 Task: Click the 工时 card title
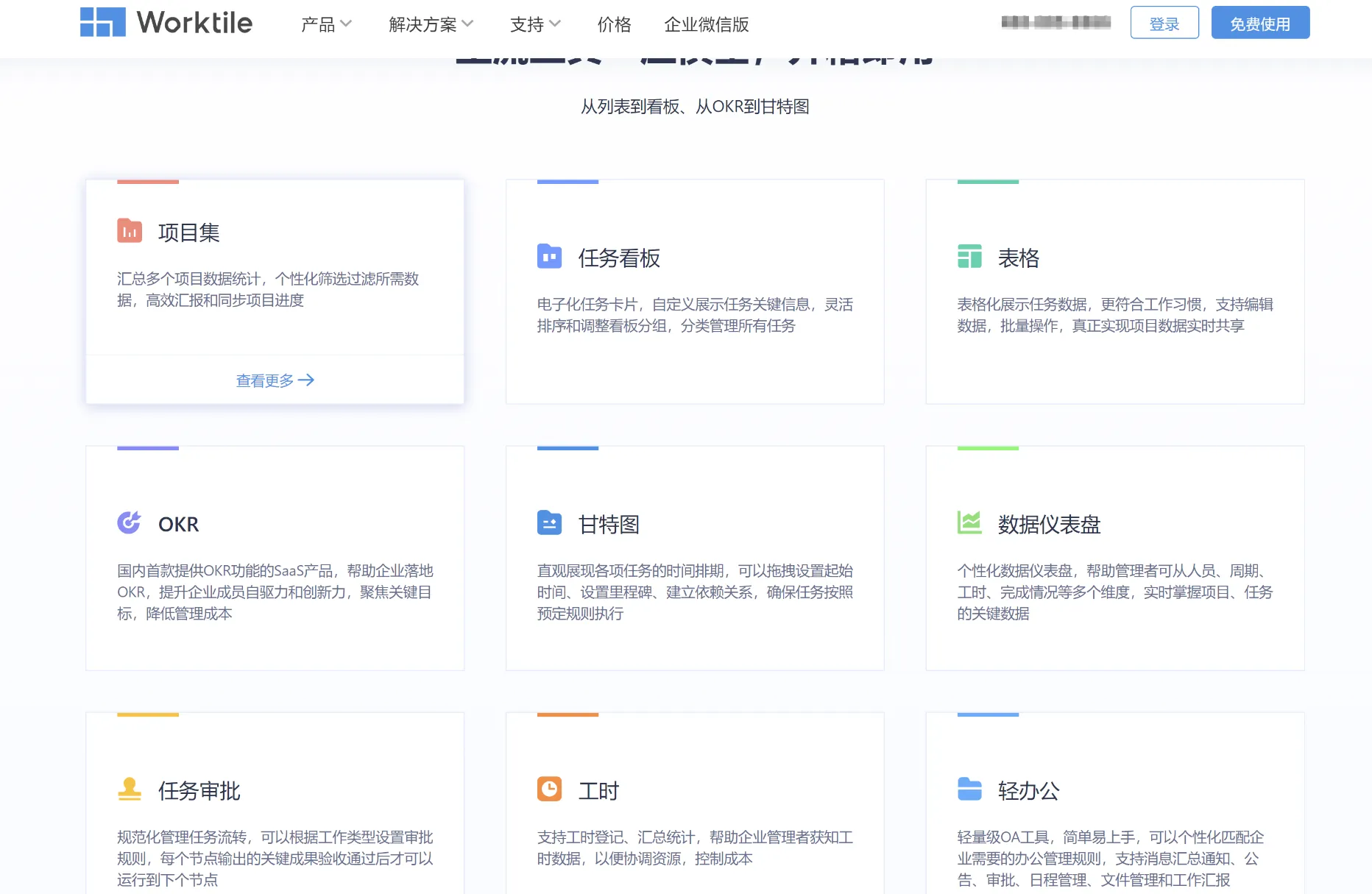click(x=598, y=791)
